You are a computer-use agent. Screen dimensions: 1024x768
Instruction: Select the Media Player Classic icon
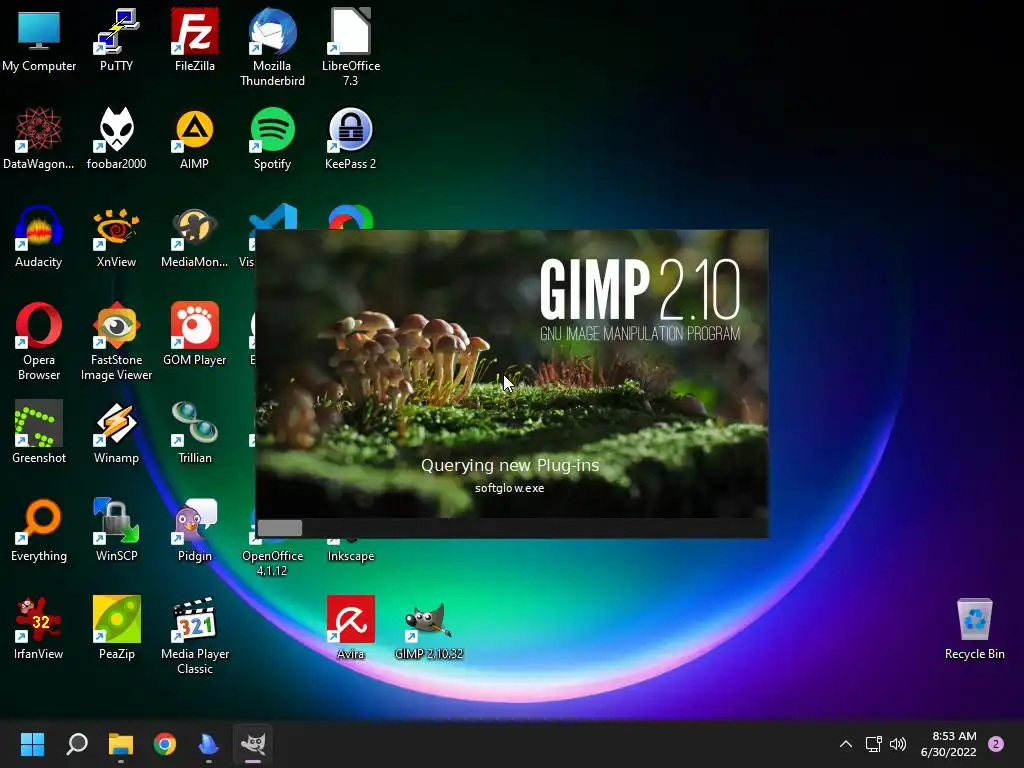tap(195, 635)
